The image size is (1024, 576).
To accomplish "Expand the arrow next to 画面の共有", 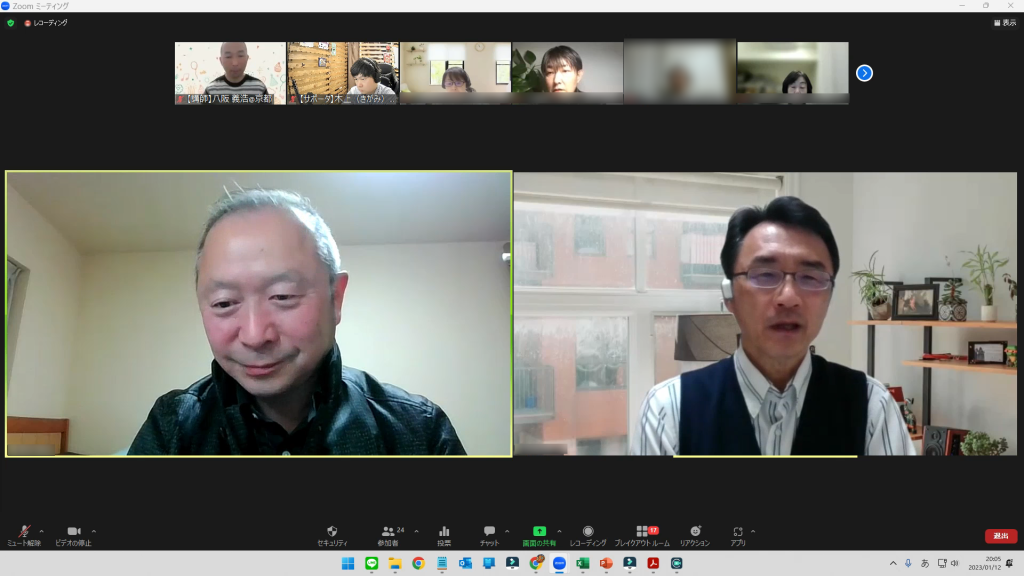I will pyautogui.click(x=559, y=531).
